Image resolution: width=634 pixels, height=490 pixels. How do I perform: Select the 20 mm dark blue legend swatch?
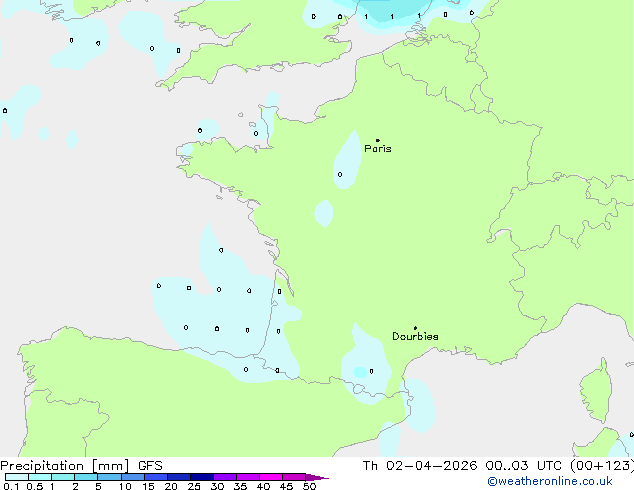click(x=179, y=477)
